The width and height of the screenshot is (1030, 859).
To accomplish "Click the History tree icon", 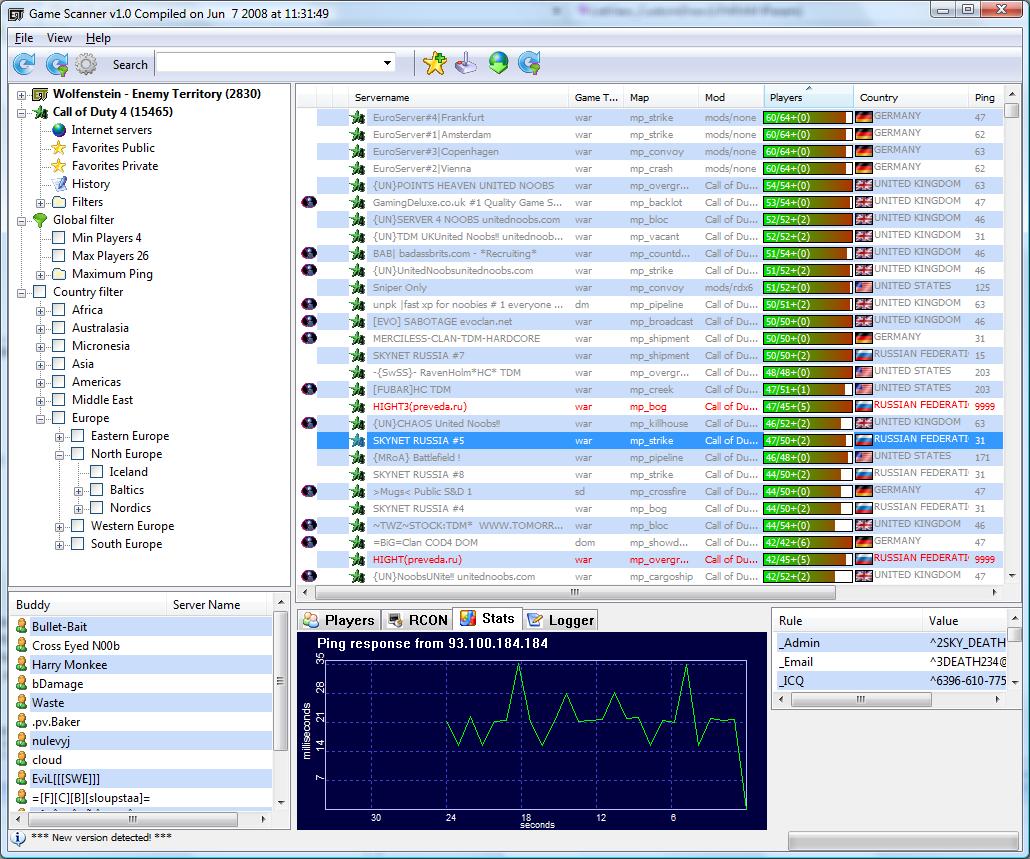I will pyautogui.click(x=59, y=184).
